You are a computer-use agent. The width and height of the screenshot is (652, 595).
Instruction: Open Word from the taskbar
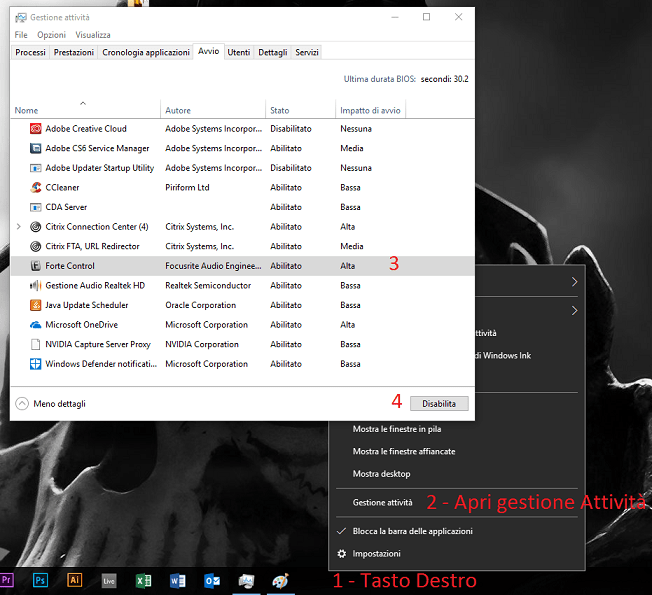click(x=178, y=581)
